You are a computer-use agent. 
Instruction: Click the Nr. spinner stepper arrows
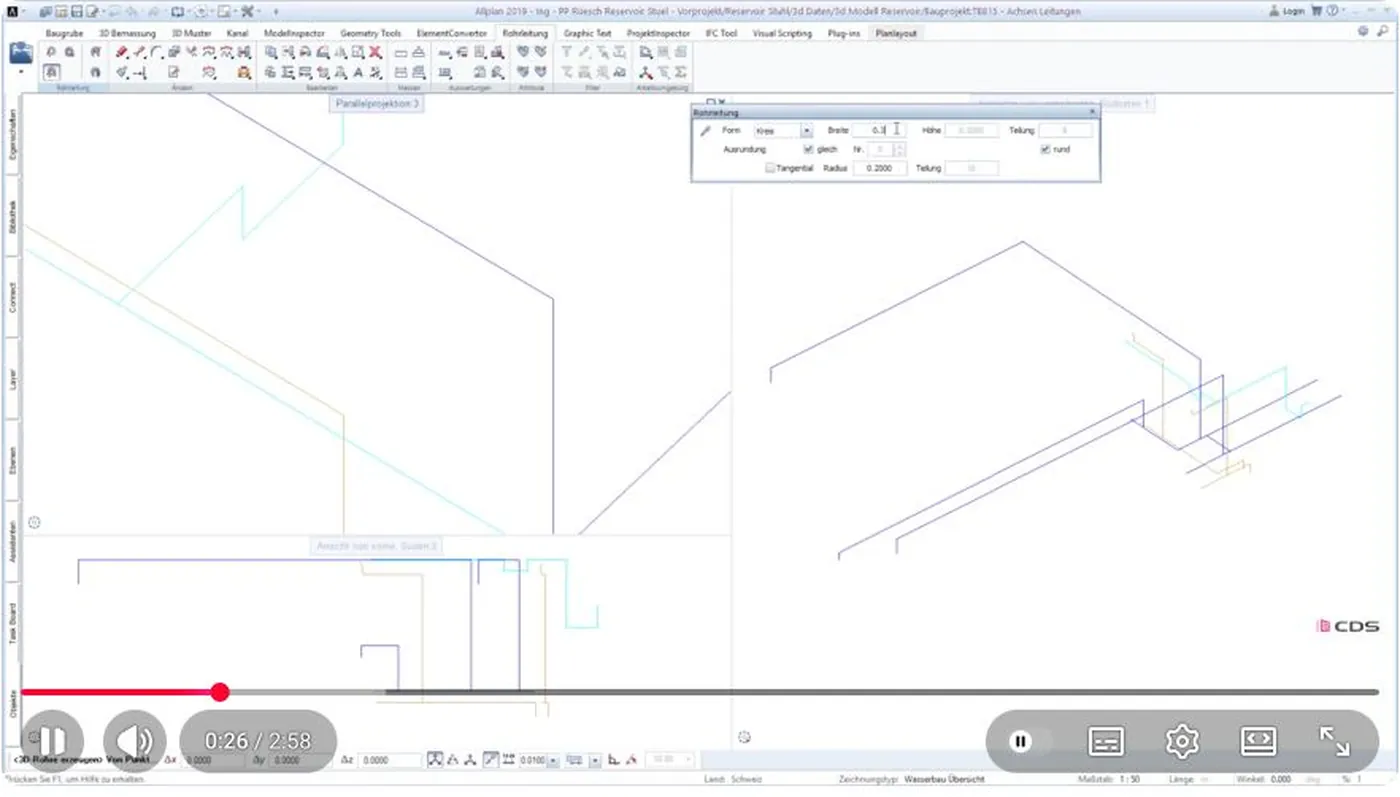coord(899,149)
